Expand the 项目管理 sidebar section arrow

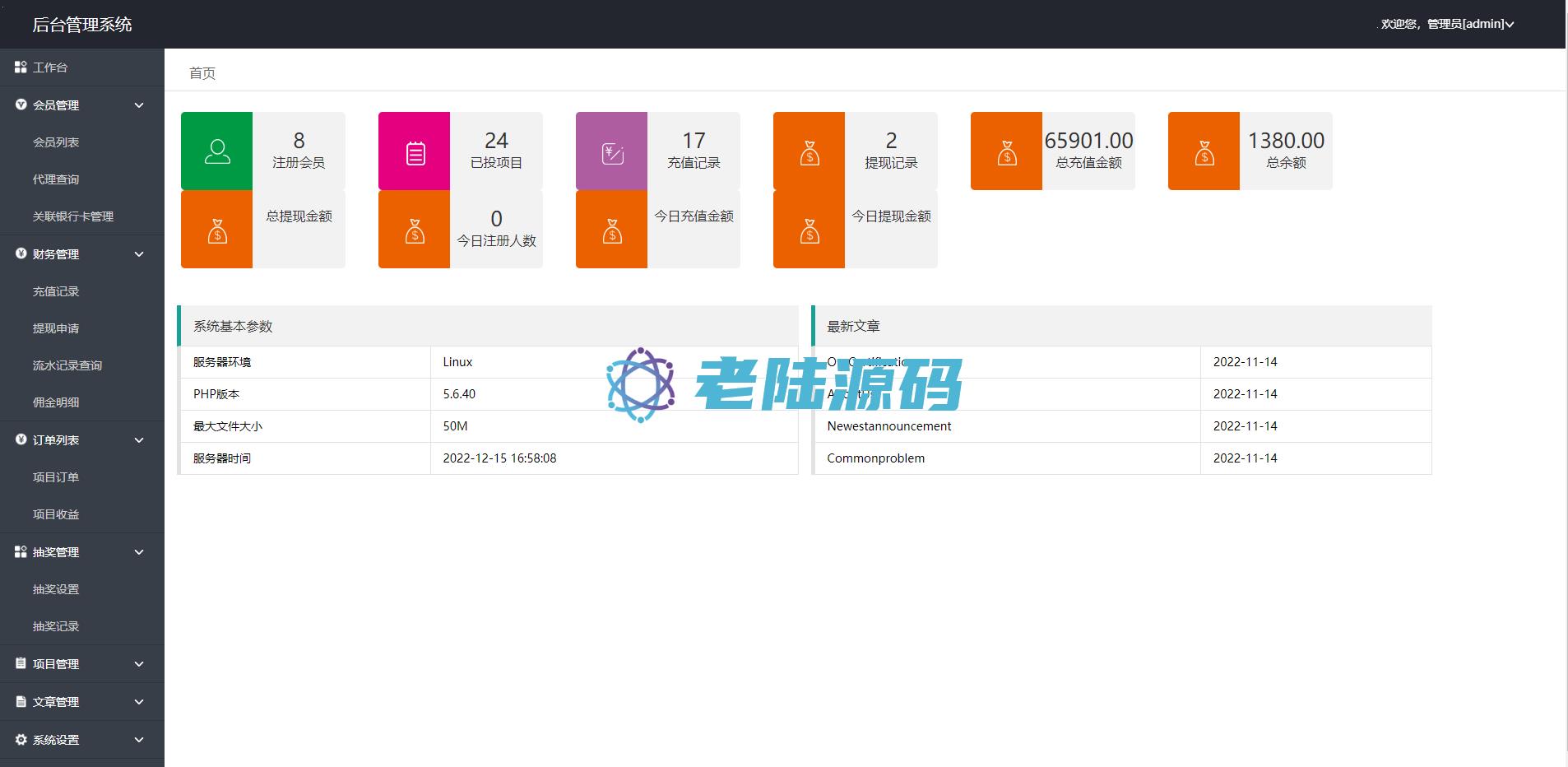click(x=139, y=664)
